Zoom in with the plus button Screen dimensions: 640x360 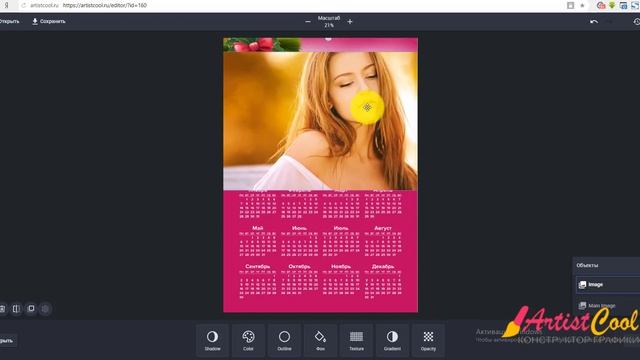pos(350,22)
